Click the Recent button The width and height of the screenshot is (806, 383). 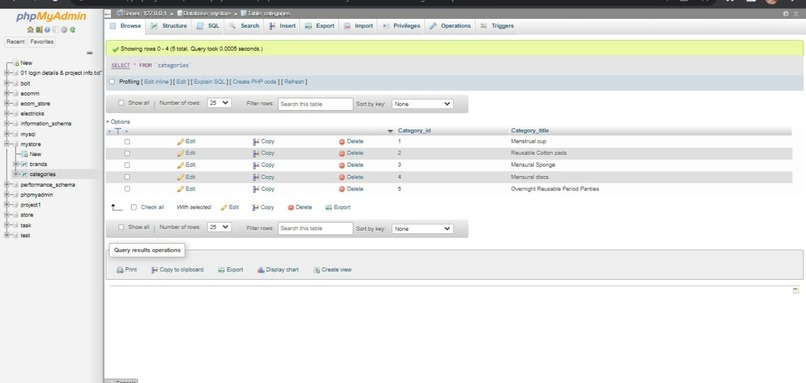point(15,42)
